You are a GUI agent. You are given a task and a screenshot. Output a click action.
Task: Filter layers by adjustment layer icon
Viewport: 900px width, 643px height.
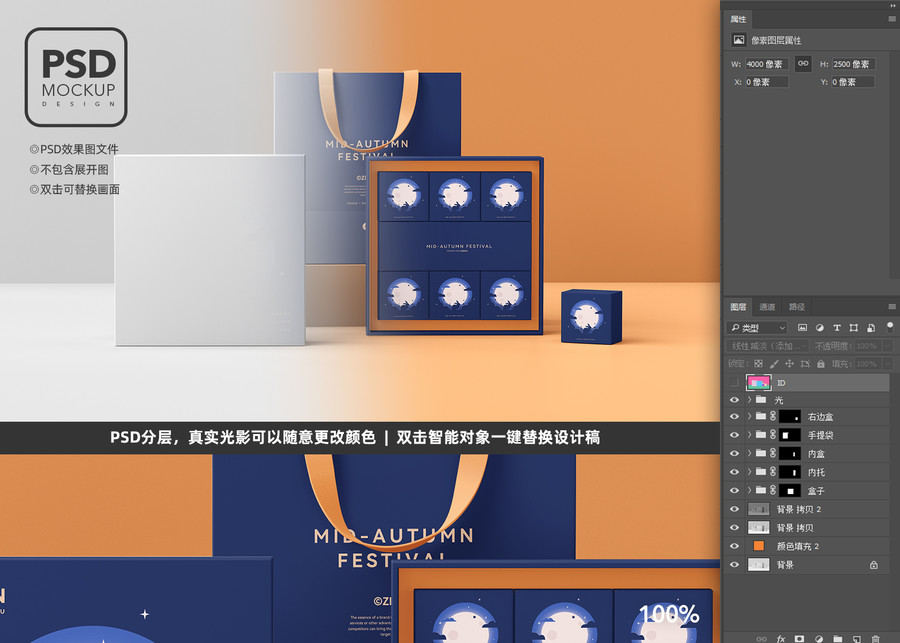pyautogui.click(x=820, y=328)
